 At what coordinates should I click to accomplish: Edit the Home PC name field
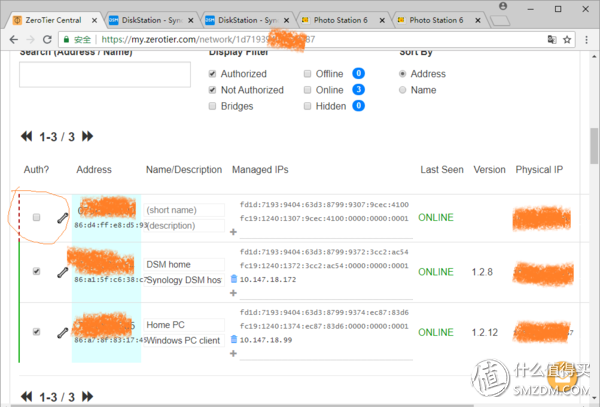(x=184, y=325)
